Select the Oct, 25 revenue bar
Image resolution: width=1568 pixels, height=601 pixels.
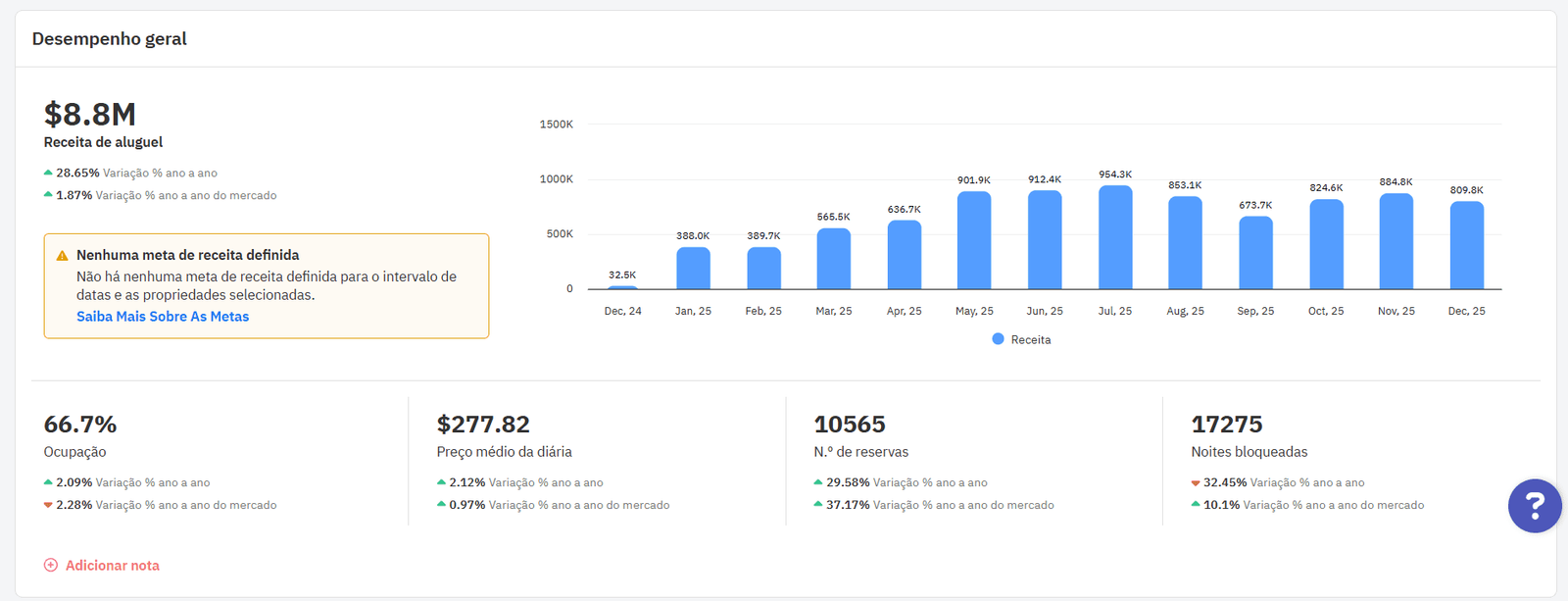click(1326, 244)
